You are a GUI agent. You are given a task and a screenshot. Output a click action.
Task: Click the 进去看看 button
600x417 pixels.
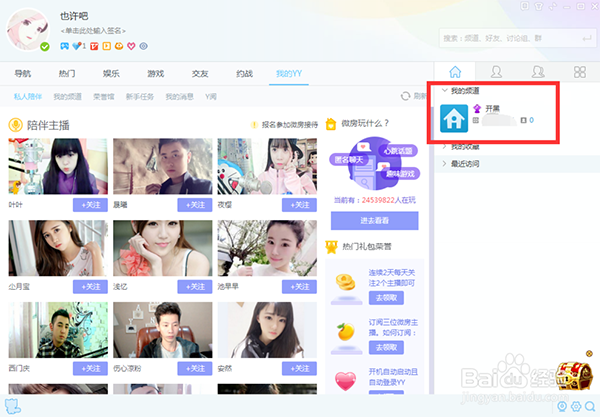click(x=375, y=221)
